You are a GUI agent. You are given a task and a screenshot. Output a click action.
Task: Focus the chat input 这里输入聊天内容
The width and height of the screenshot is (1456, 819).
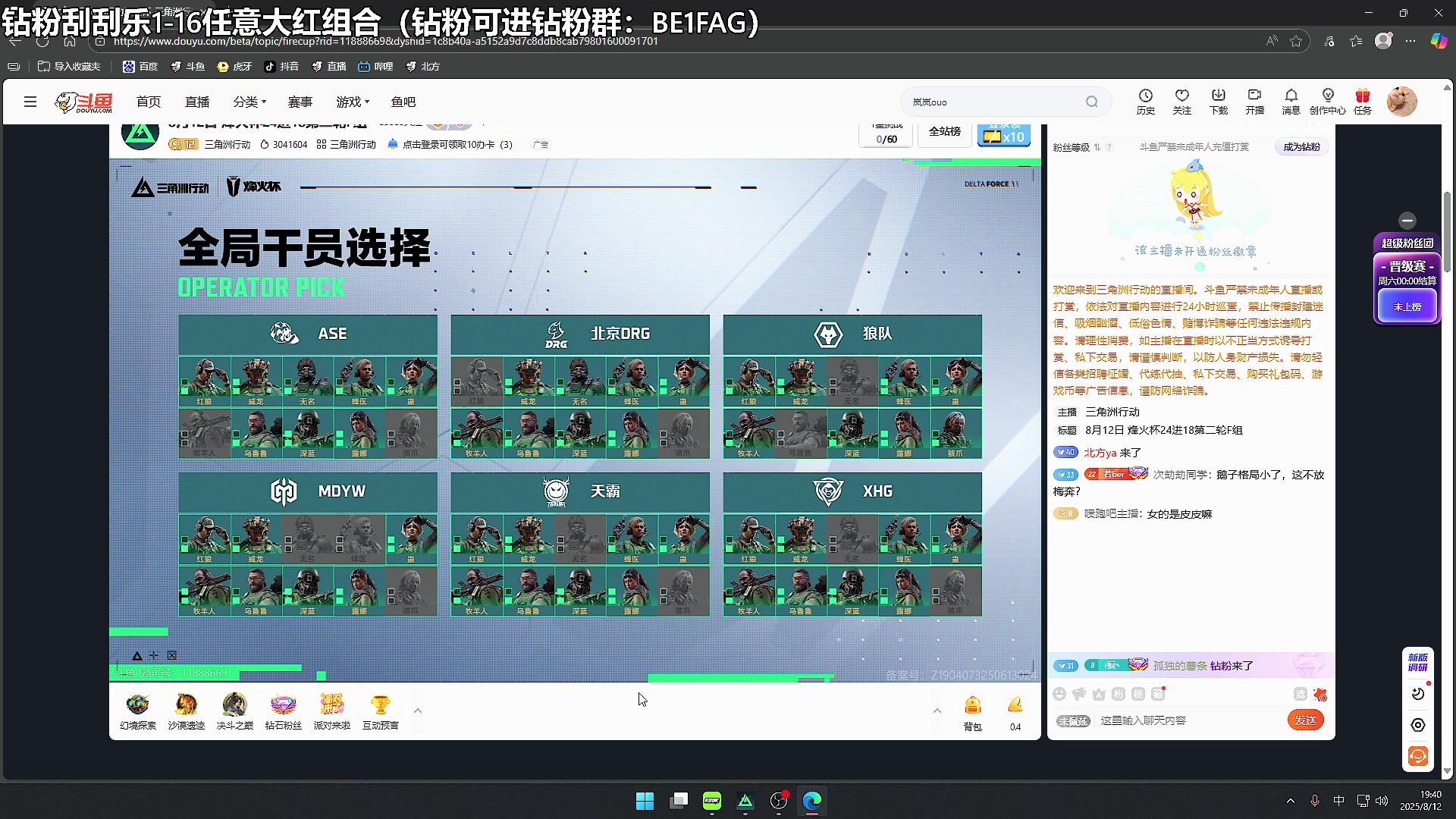coord(1189,720)
